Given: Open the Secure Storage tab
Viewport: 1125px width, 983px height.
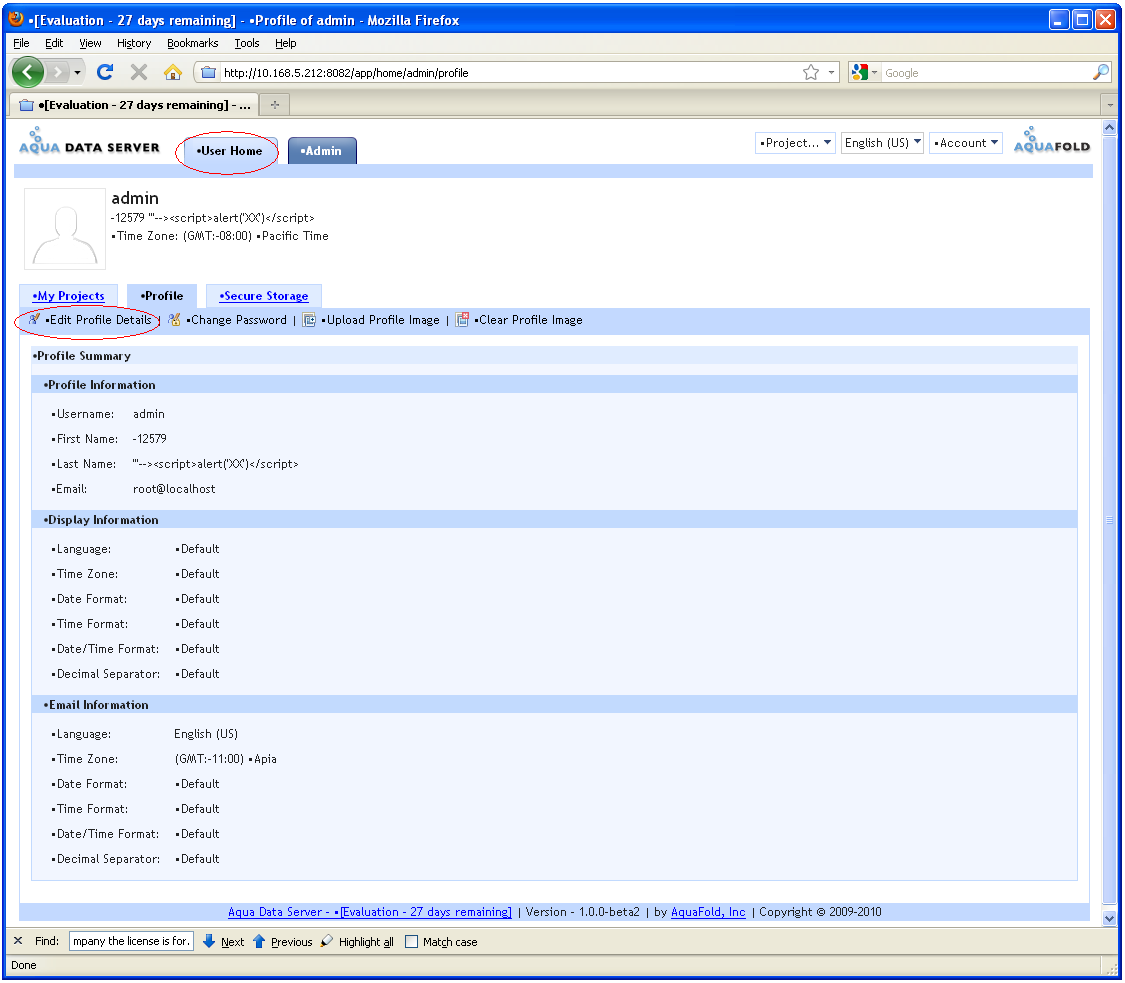Looking at the screenshot, I should tap(264, 296).
